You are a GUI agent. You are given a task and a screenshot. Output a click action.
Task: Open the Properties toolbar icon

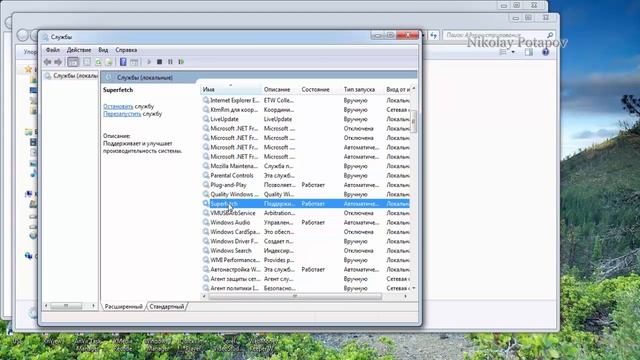tap(87, 62)
